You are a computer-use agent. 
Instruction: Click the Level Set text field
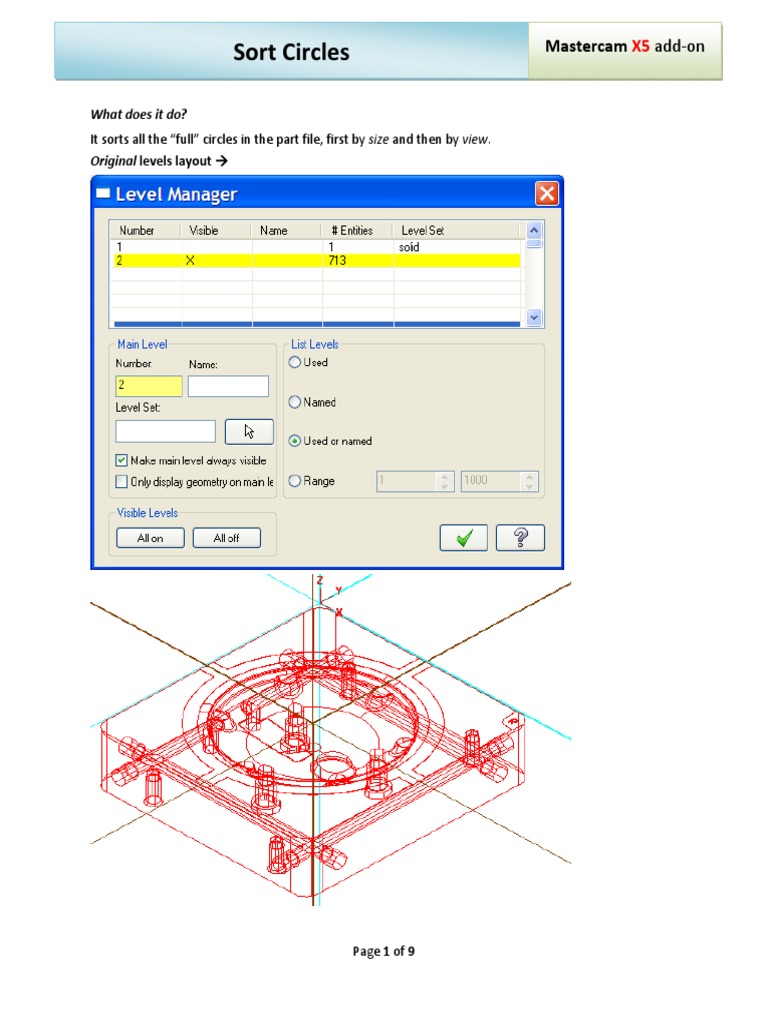[165, 431]
